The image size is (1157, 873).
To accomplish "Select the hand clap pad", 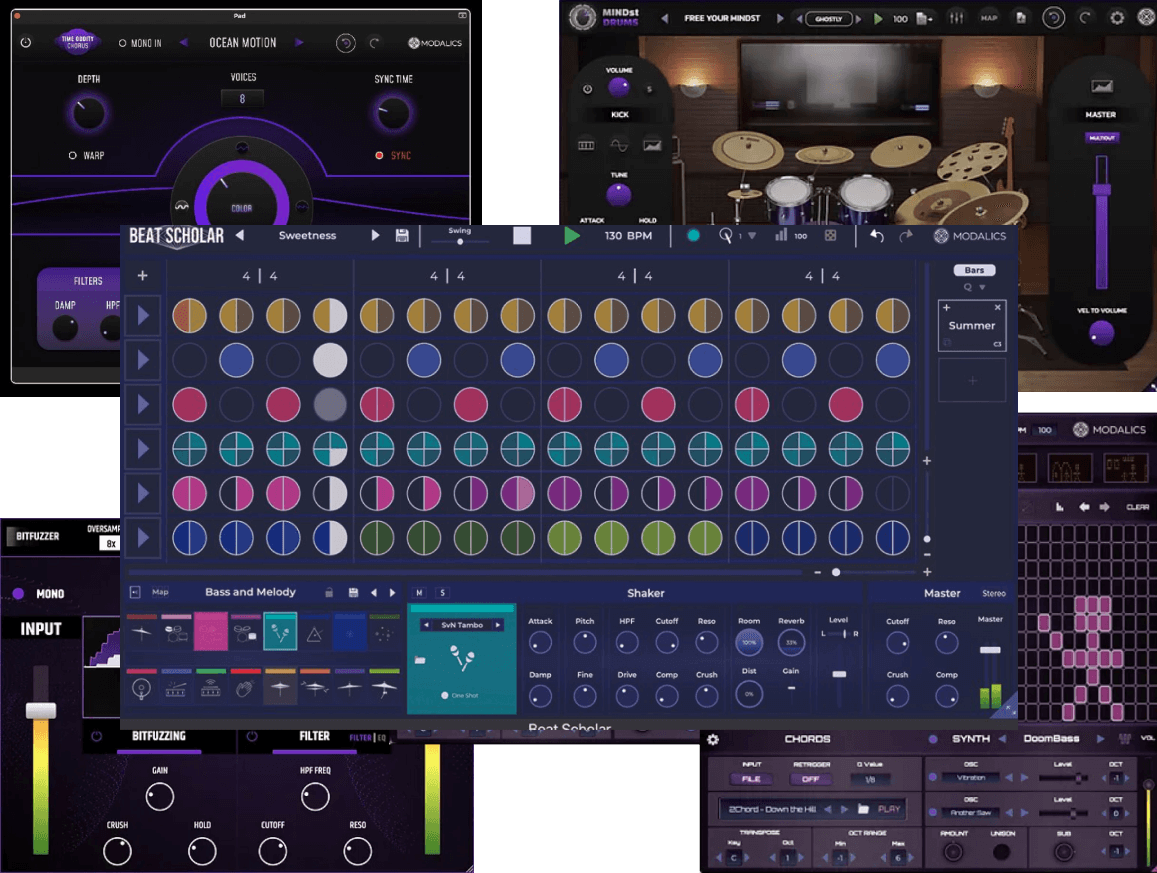I will [245, 689].
